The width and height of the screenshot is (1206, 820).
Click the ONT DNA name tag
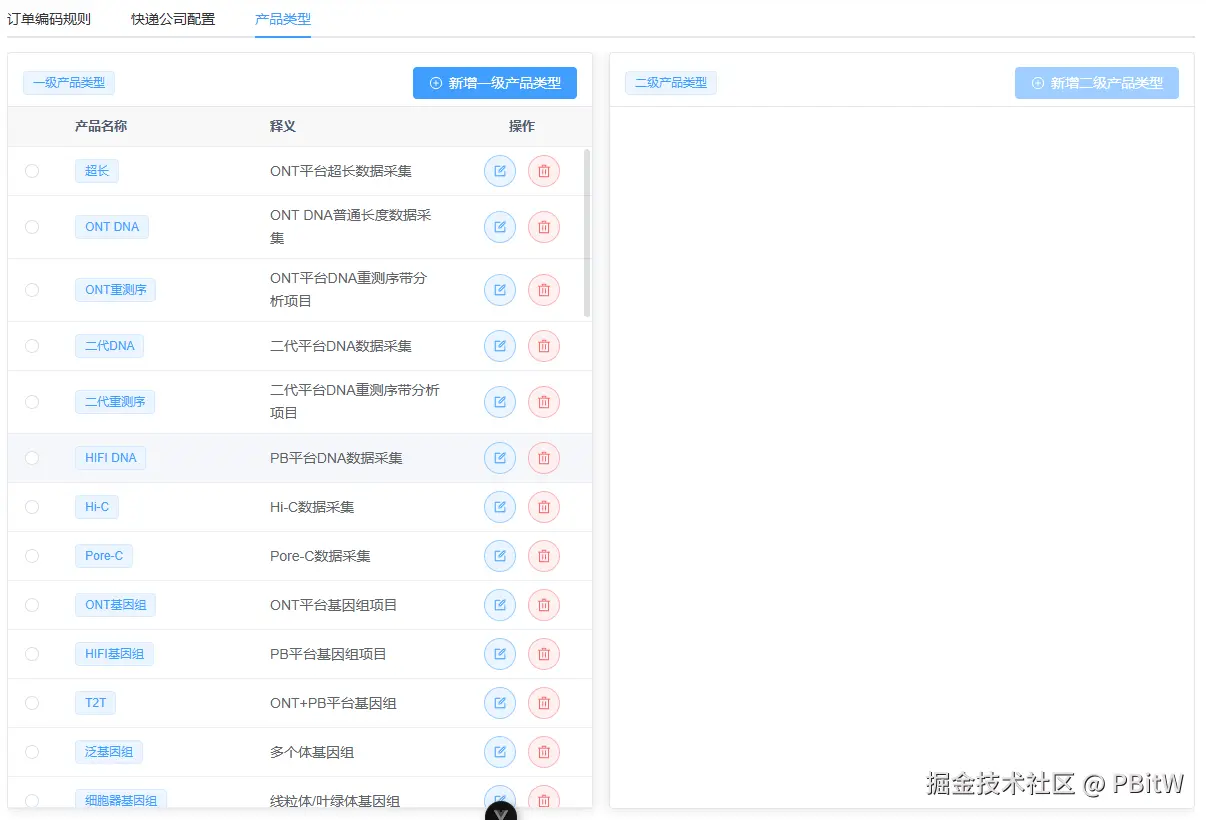[x=112, y=227]
